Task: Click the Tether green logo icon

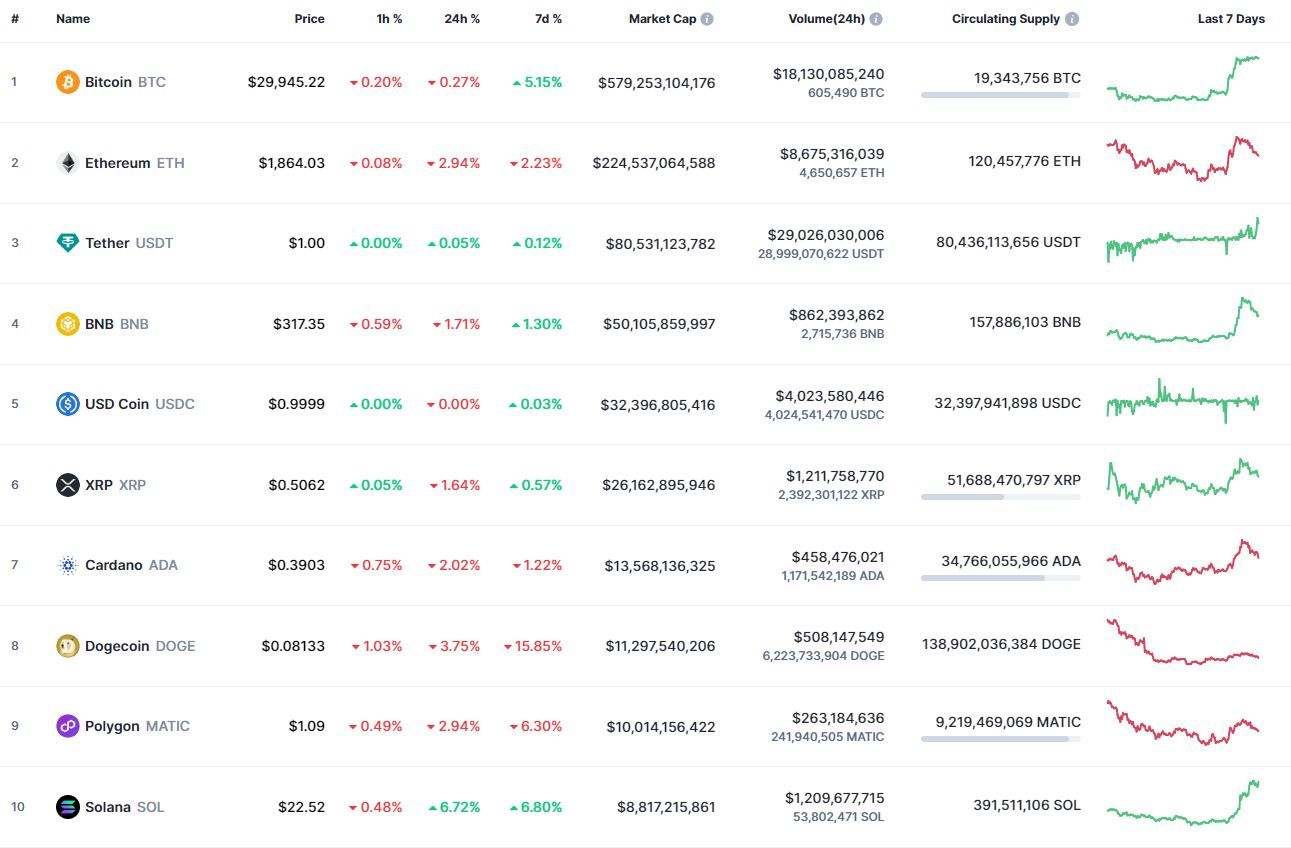Action: (67, 243)
